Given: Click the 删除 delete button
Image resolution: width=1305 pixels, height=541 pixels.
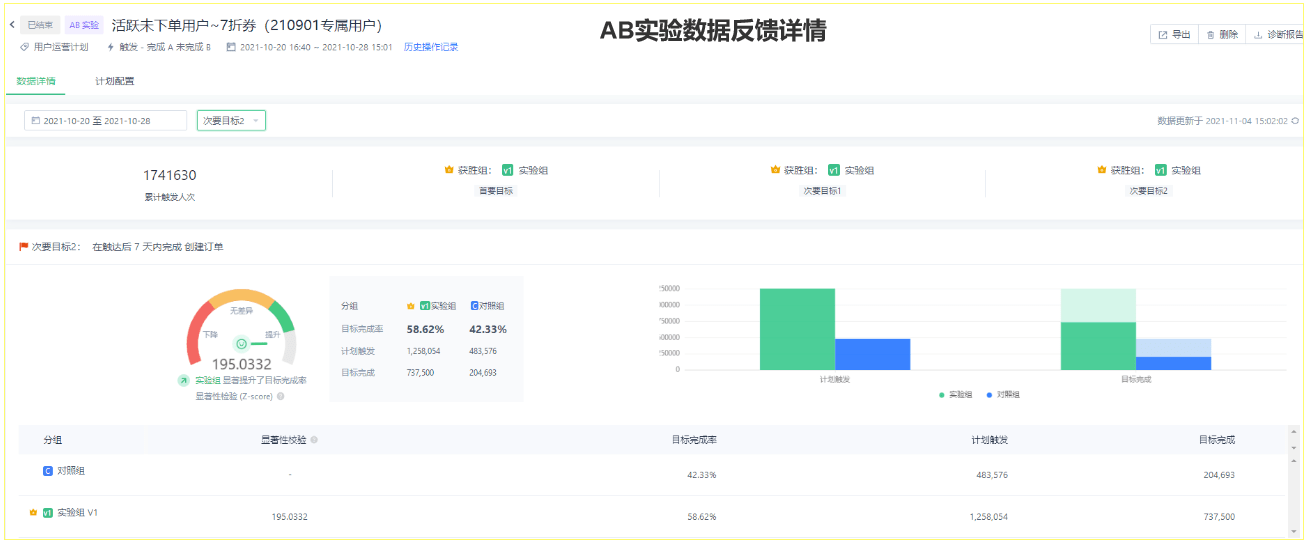Looking at the screenshot, I should point(1222,35).
